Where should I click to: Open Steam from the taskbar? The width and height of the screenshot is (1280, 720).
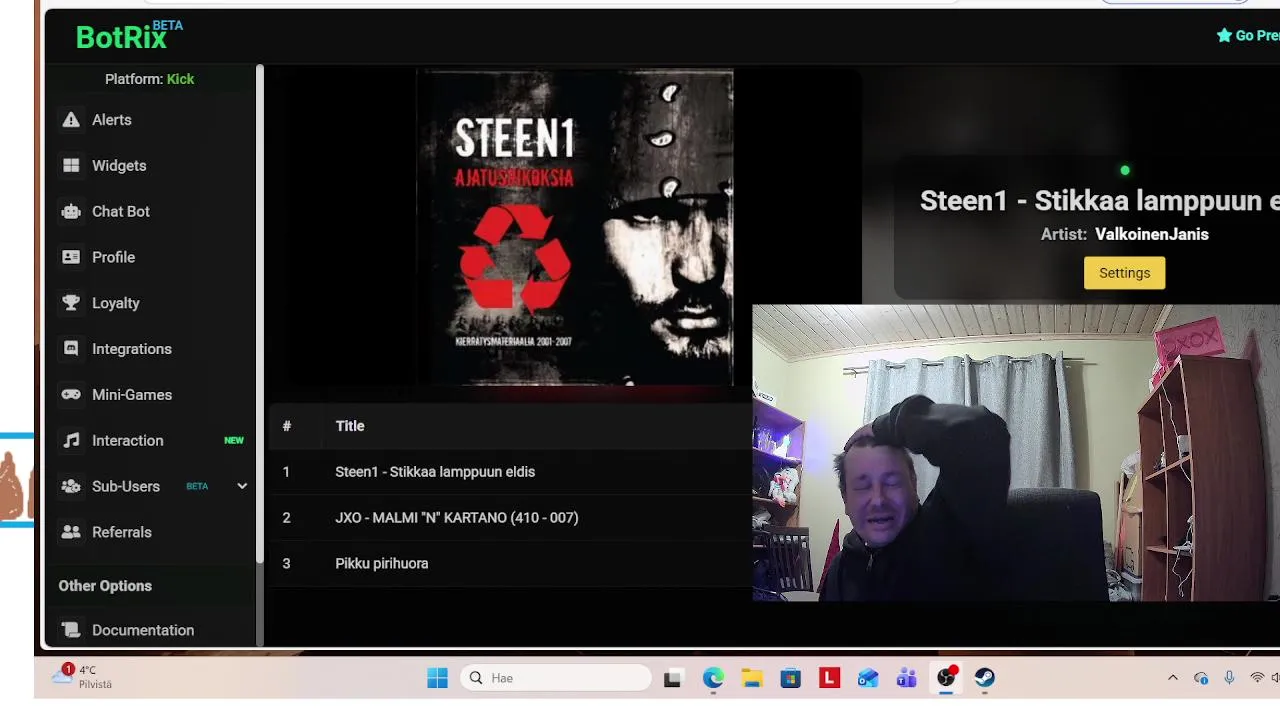985,679
